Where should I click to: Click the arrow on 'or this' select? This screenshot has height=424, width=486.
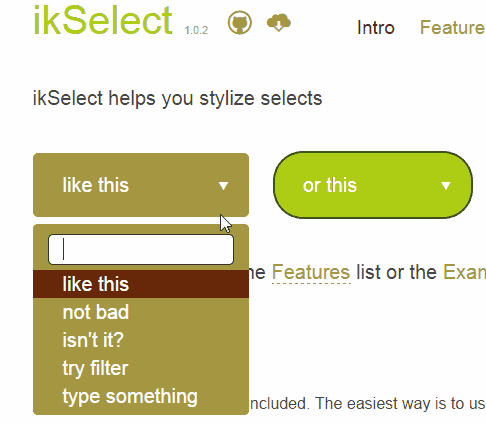pos(446,186)
